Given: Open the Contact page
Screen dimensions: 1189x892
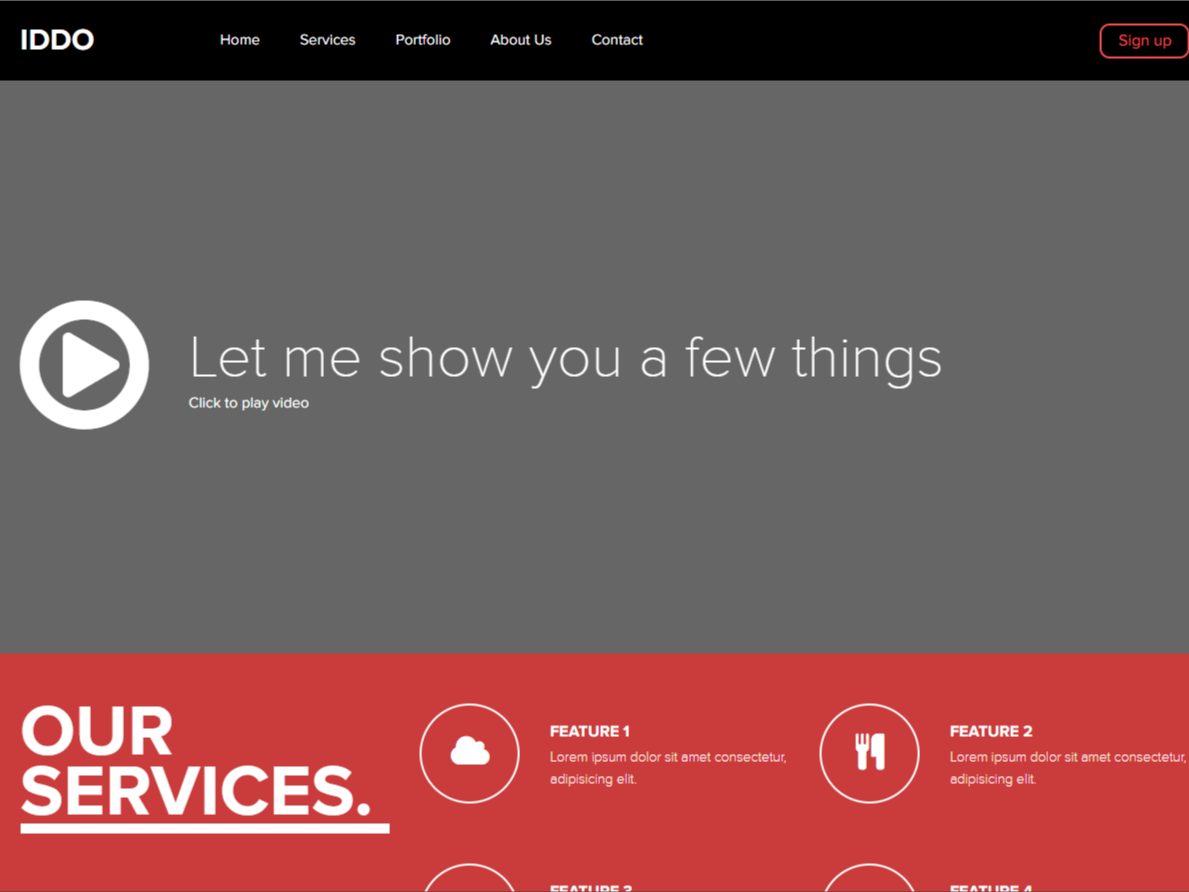Looking at the screenshot, I should [x=616, y=40].
